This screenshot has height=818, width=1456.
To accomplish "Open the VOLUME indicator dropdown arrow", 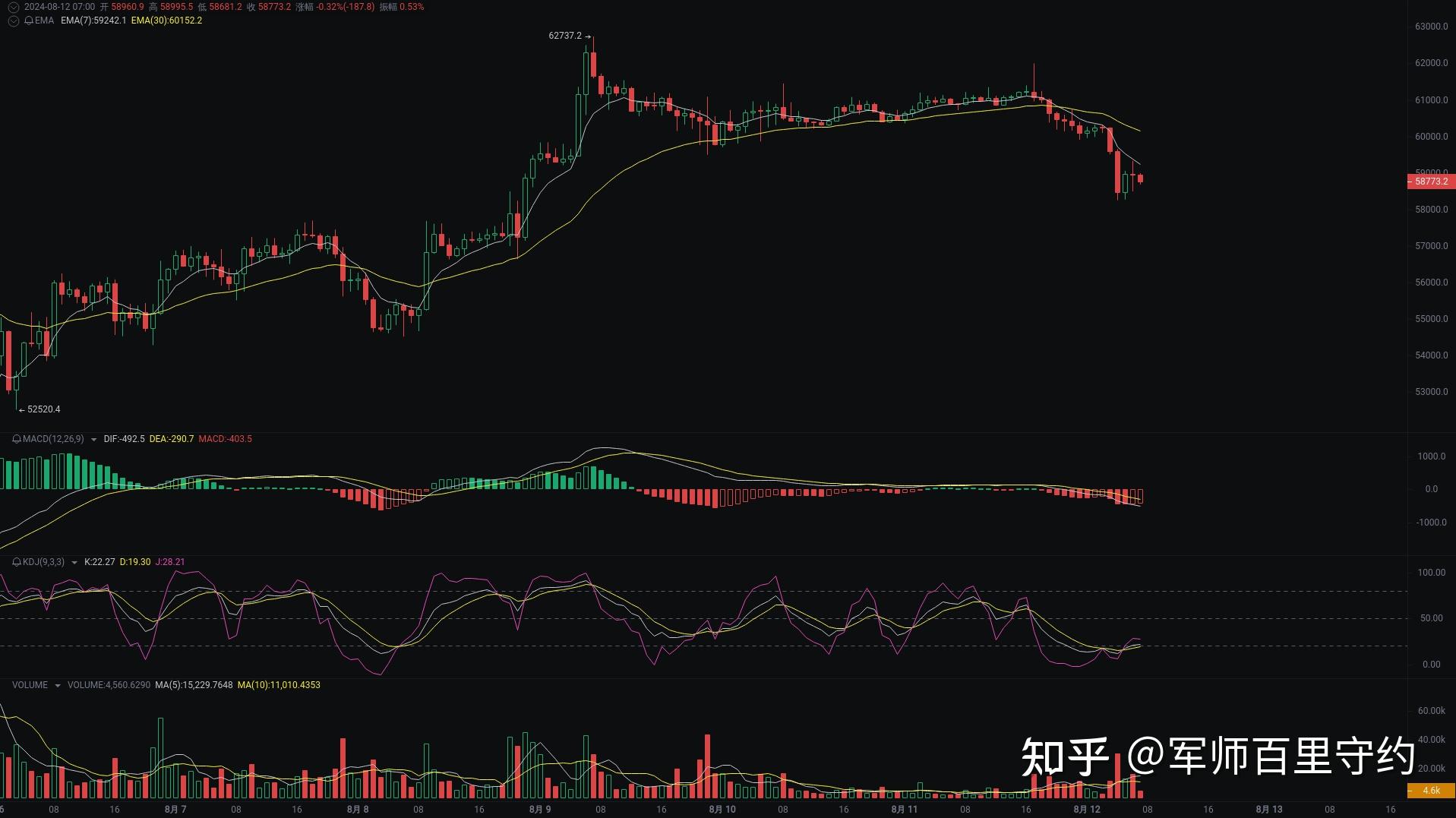I will pyautogui.click(x=58, y=686).
